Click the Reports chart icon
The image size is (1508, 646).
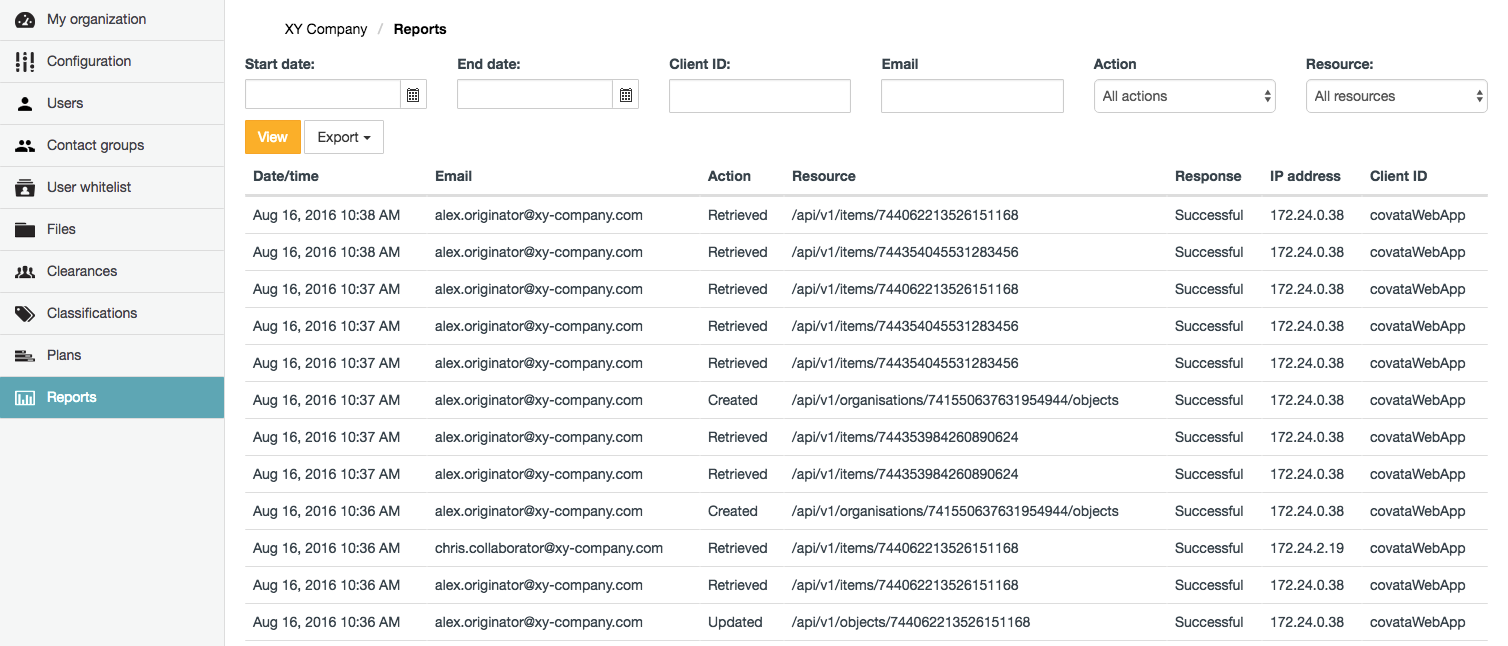pos(25,398)
